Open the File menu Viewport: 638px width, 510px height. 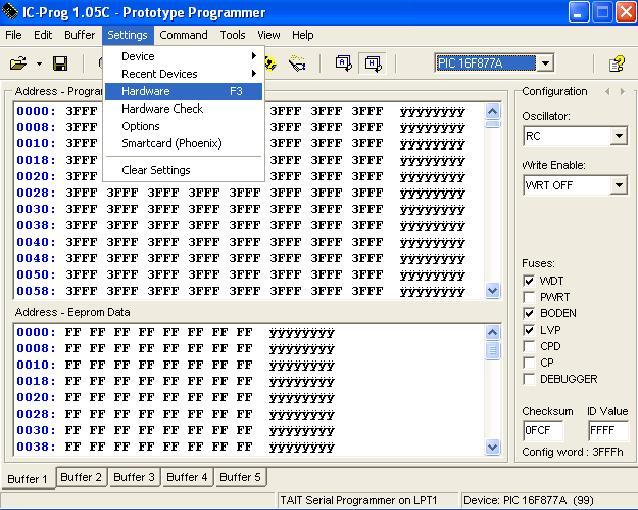pyautogui.click(x=13, y=35)
